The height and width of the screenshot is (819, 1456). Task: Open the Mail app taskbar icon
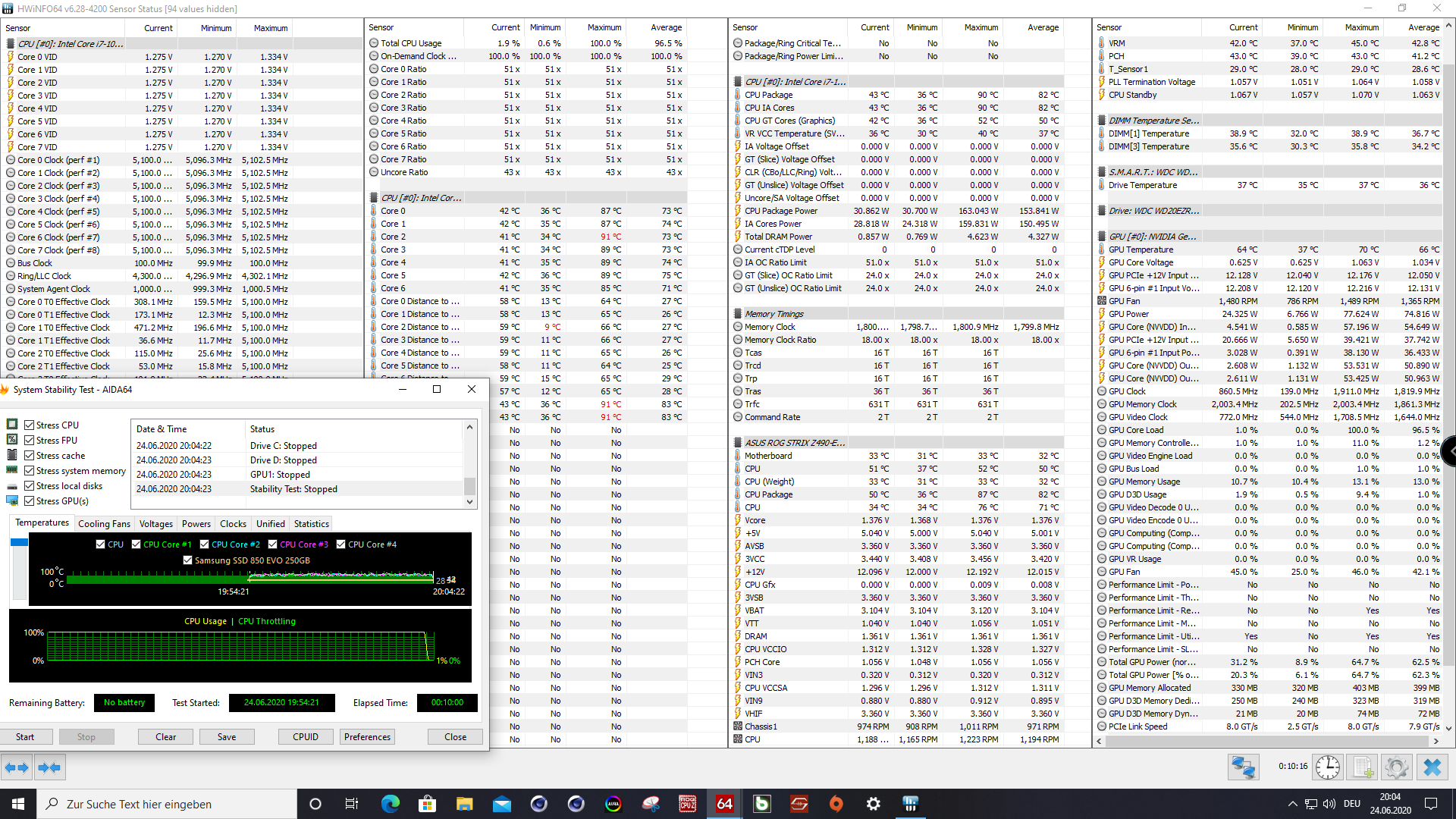(x=501, y=804)
